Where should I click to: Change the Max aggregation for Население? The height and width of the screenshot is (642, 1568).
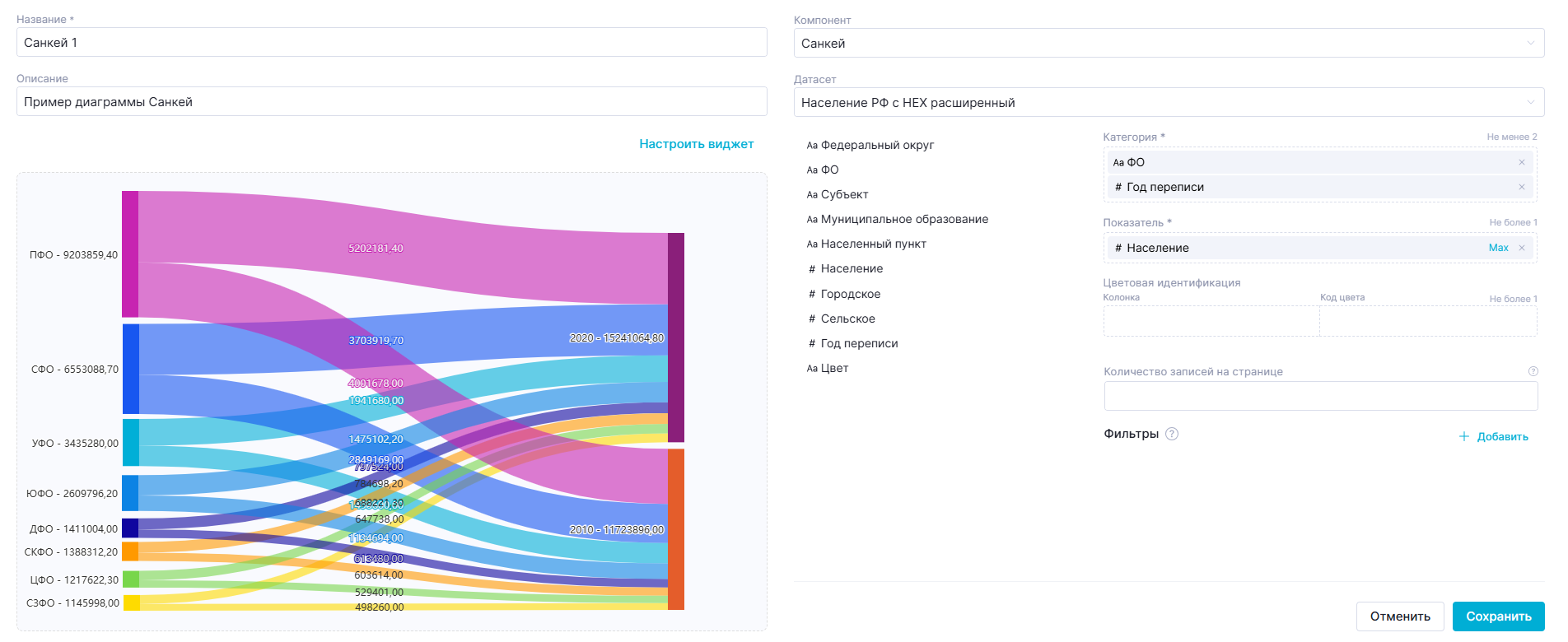1498,248
